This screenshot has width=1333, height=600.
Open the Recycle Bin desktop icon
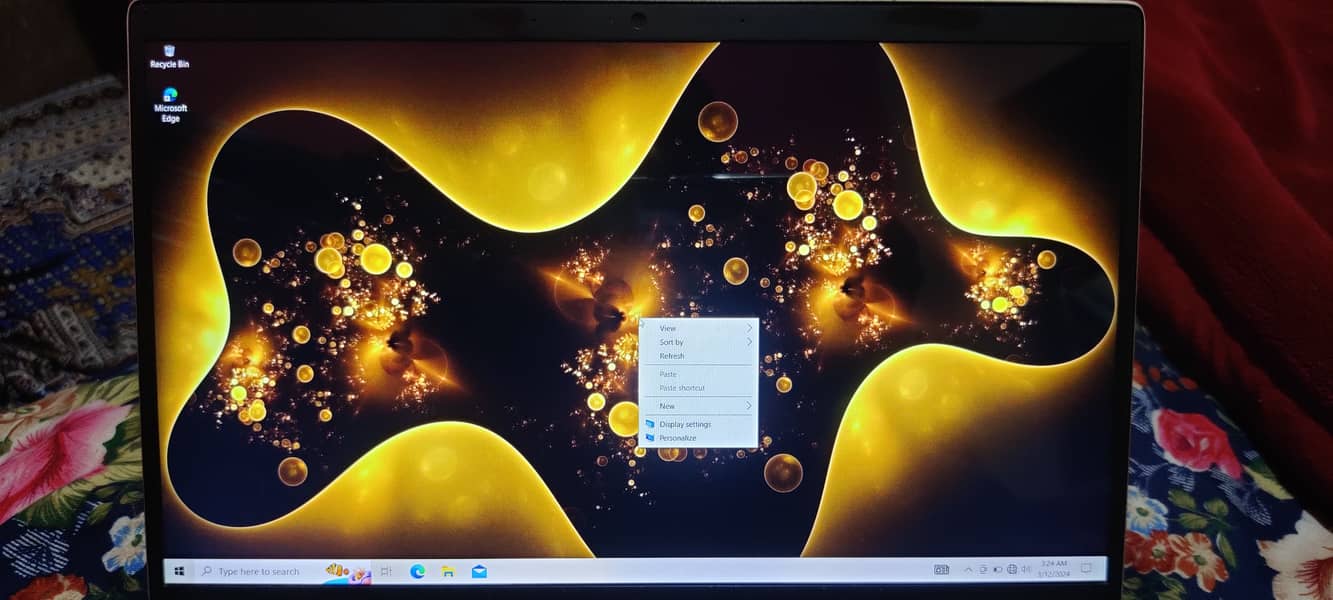(169, 56)
